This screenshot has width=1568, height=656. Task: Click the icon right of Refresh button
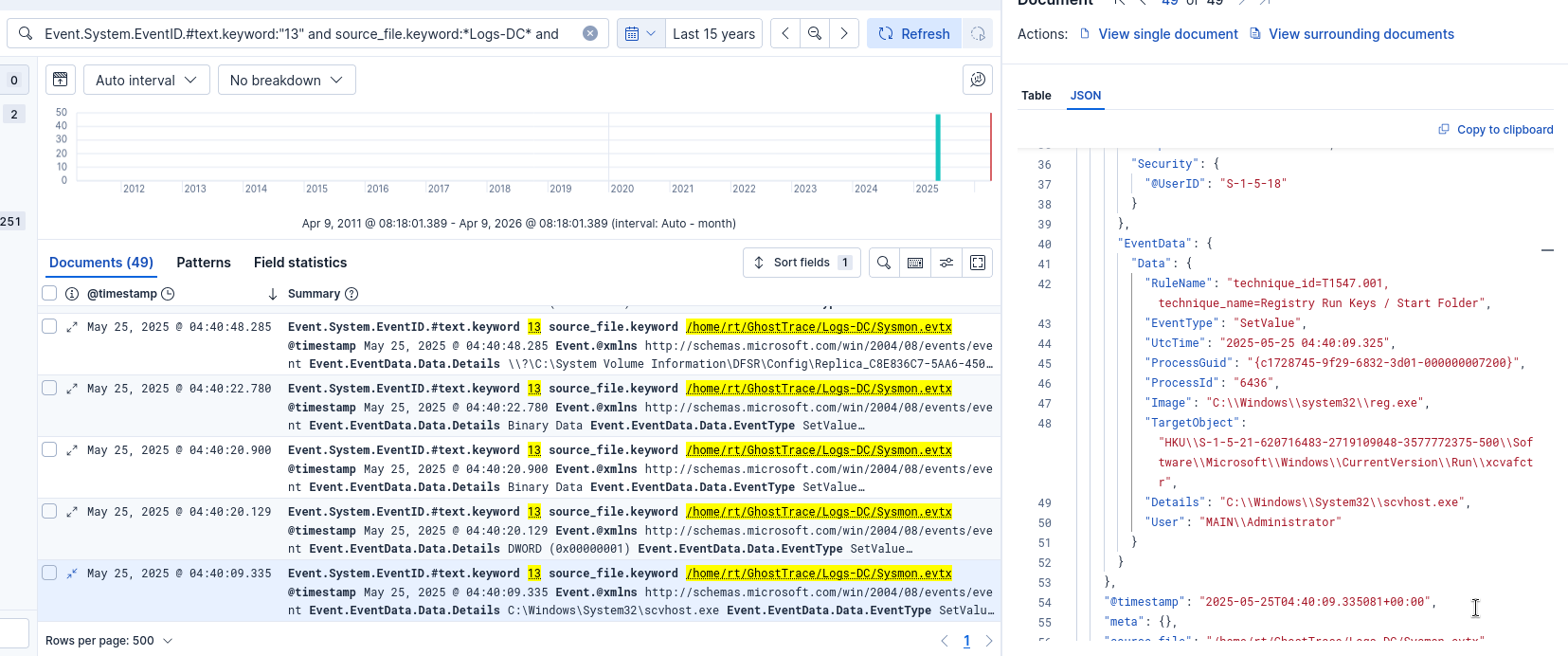click(x=978, y=34)
